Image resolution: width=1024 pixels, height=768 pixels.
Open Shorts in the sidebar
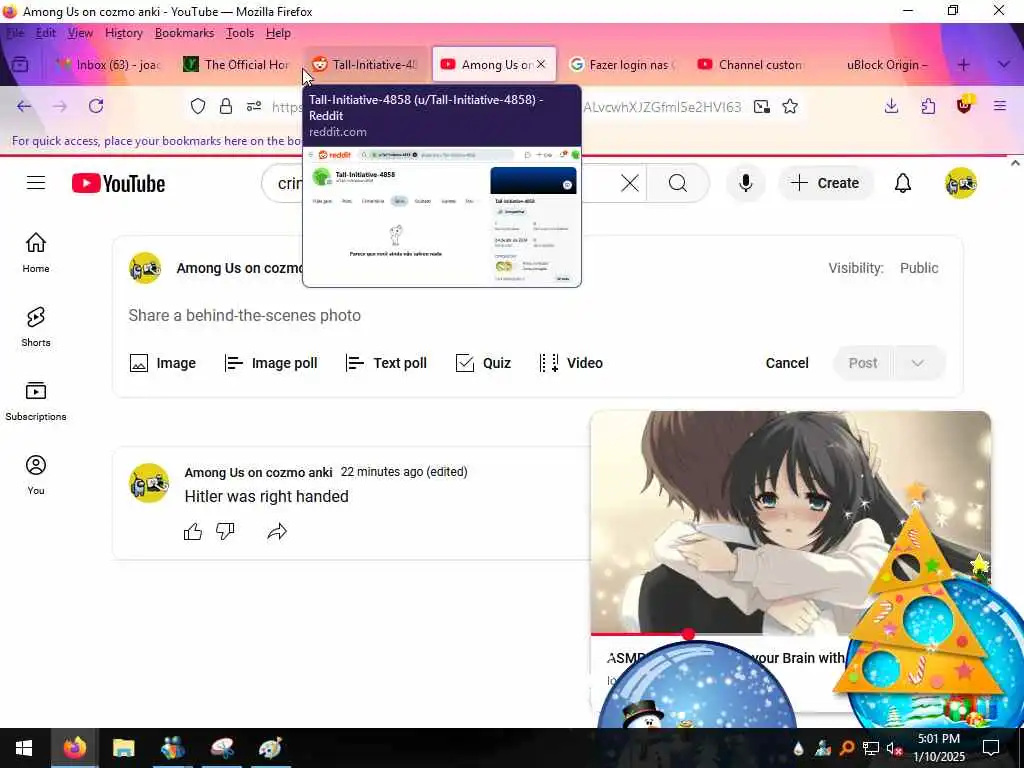(36, 327)
